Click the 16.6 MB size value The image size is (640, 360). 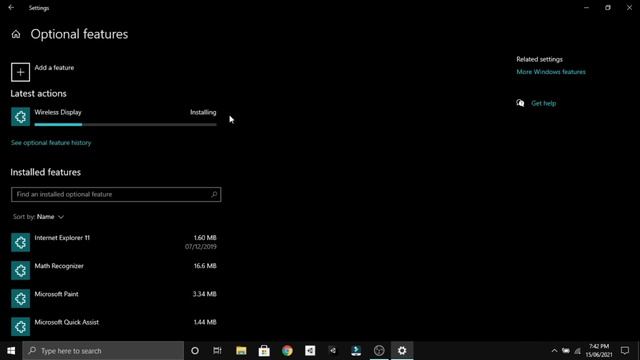[x=205, y=266]
